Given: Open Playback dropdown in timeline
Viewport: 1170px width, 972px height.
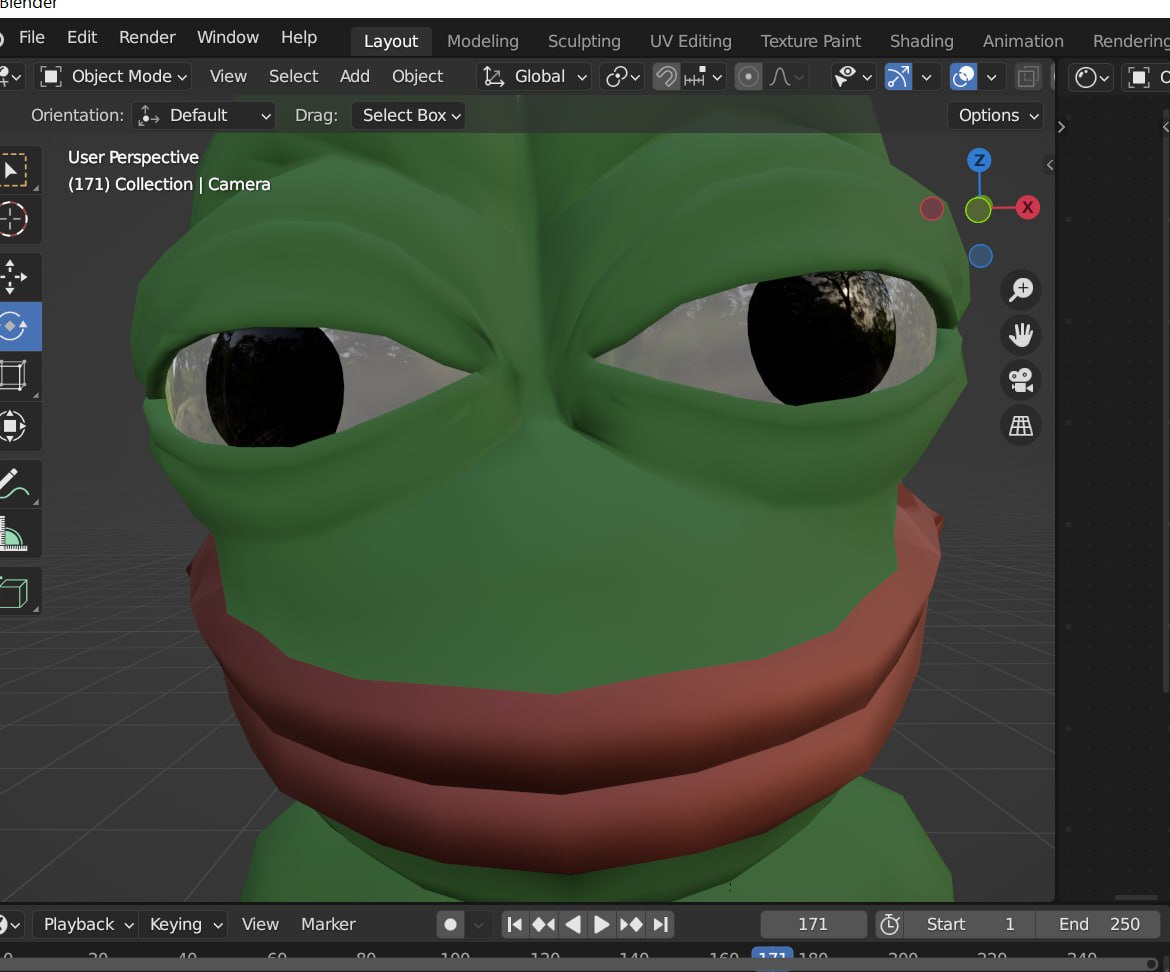Looking at the screenshot, I should coord(87,924).
